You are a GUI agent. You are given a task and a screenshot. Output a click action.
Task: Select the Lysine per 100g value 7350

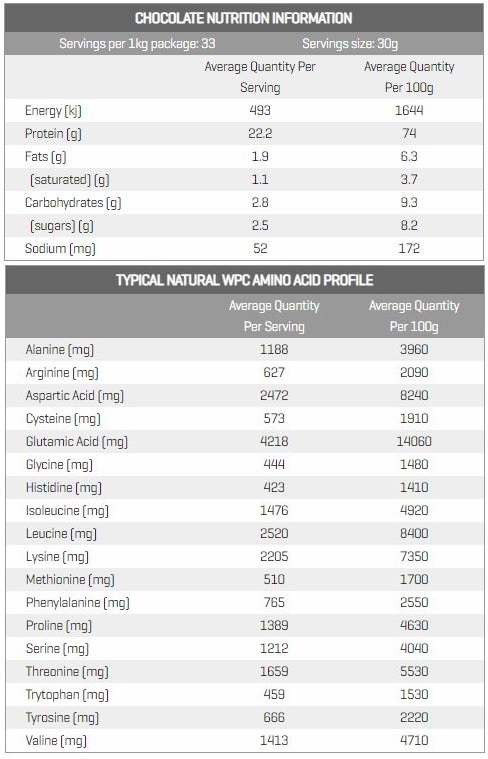coord(414,556)
